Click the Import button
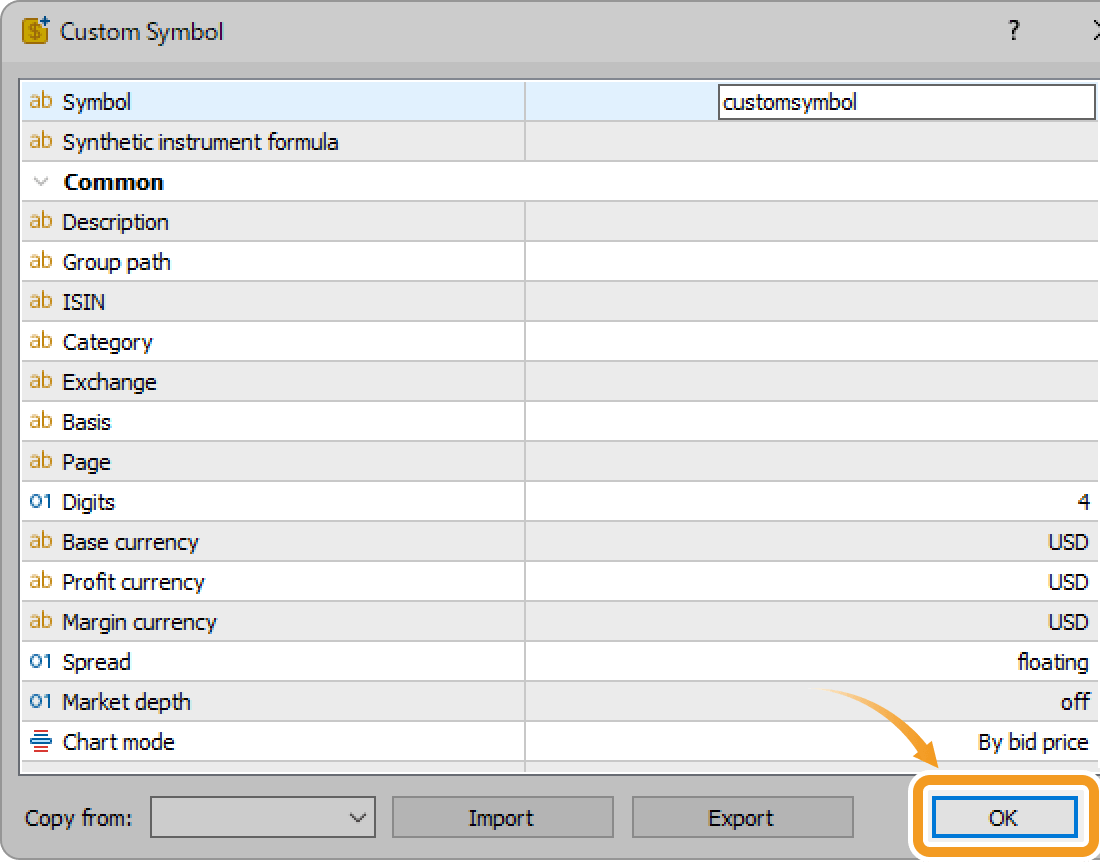 (x=502, y=817)
